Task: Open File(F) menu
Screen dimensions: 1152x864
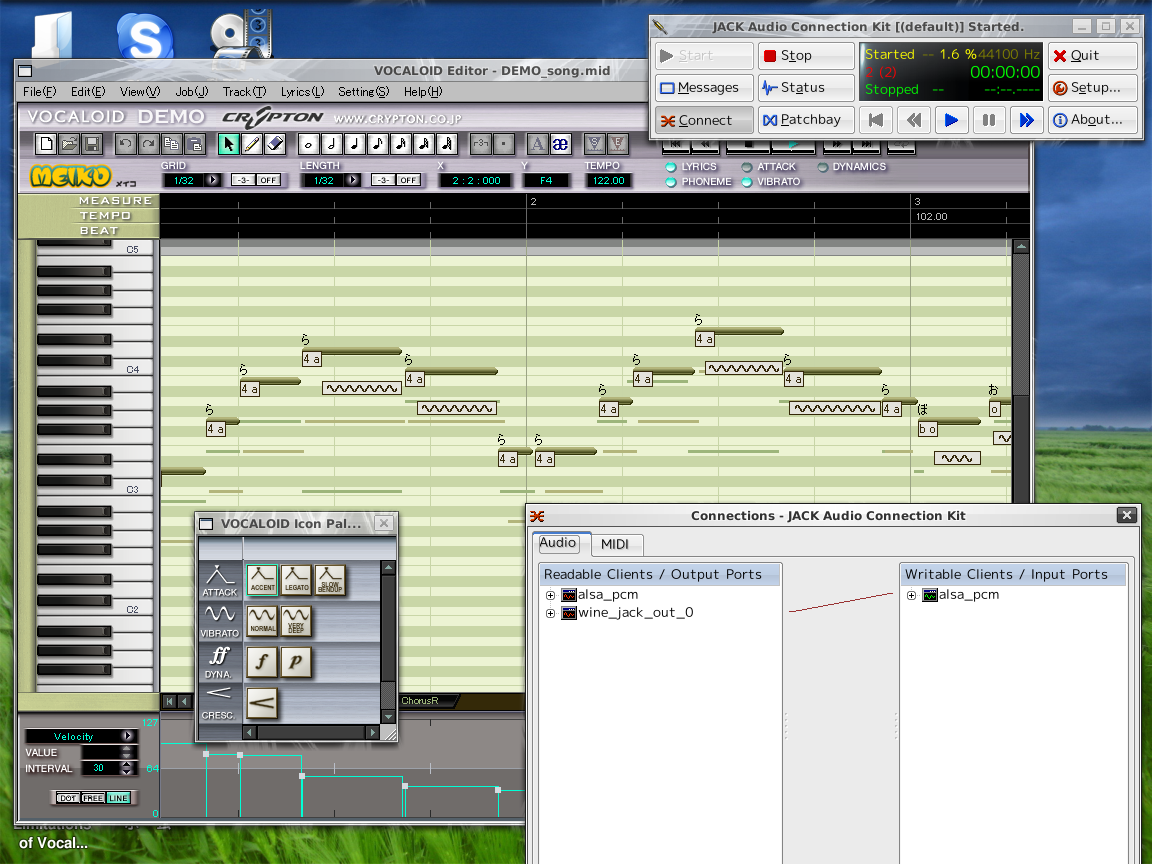Action: [40, 92]
